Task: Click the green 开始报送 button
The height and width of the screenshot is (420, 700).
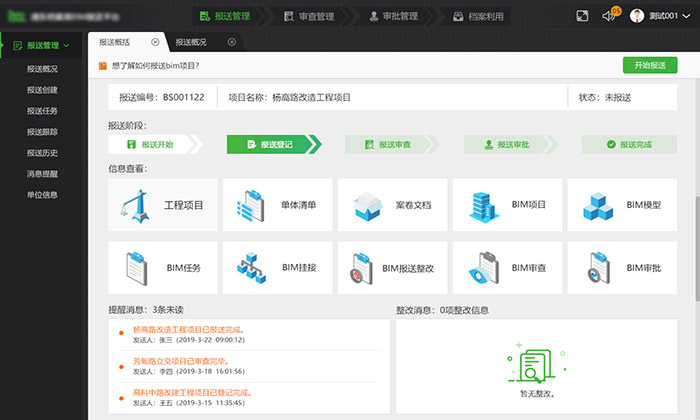Action: (x=649, y=65)
